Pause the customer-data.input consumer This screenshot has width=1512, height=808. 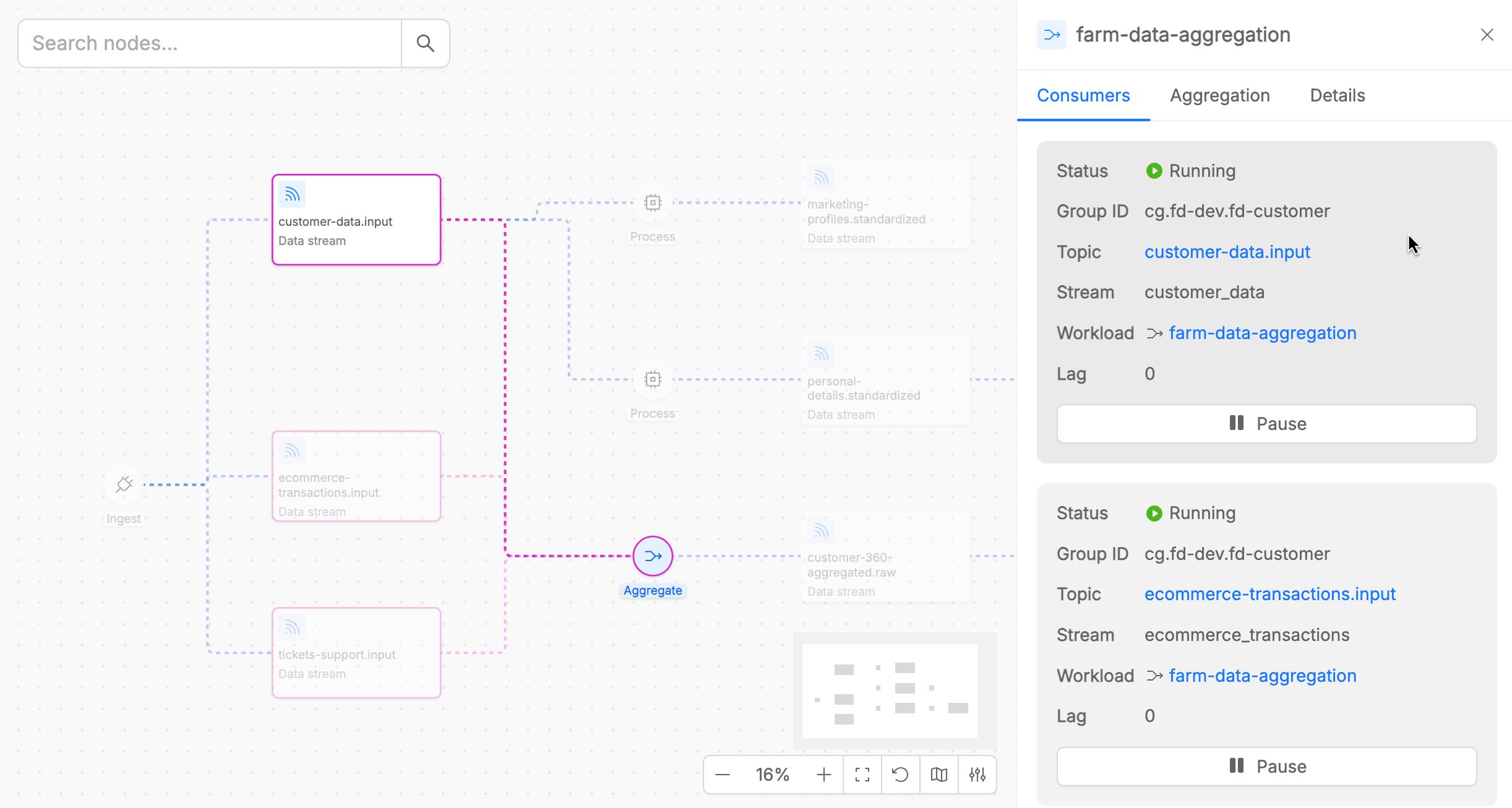1266,424
